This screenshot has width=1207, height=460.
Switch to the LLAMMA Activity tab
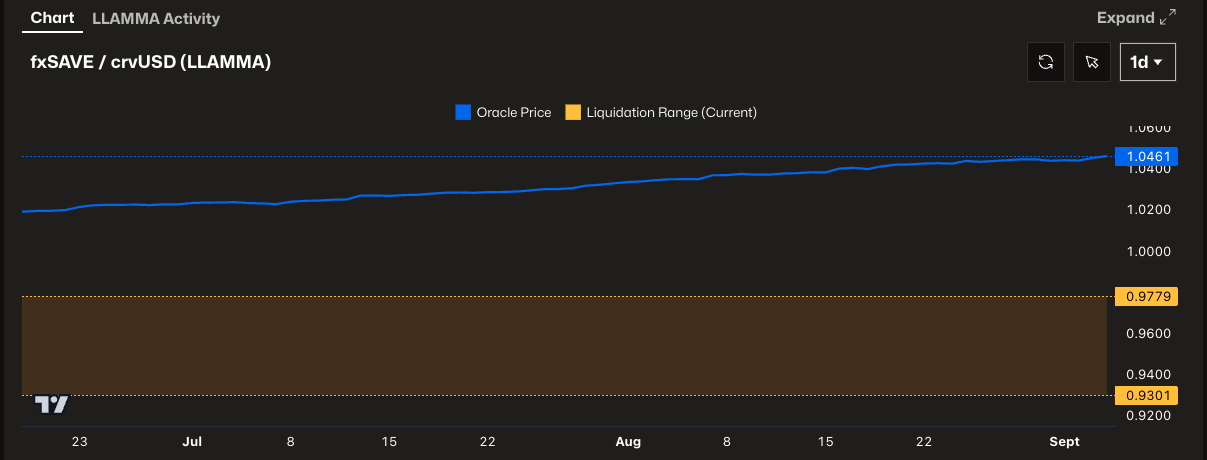tap(156, 18)
